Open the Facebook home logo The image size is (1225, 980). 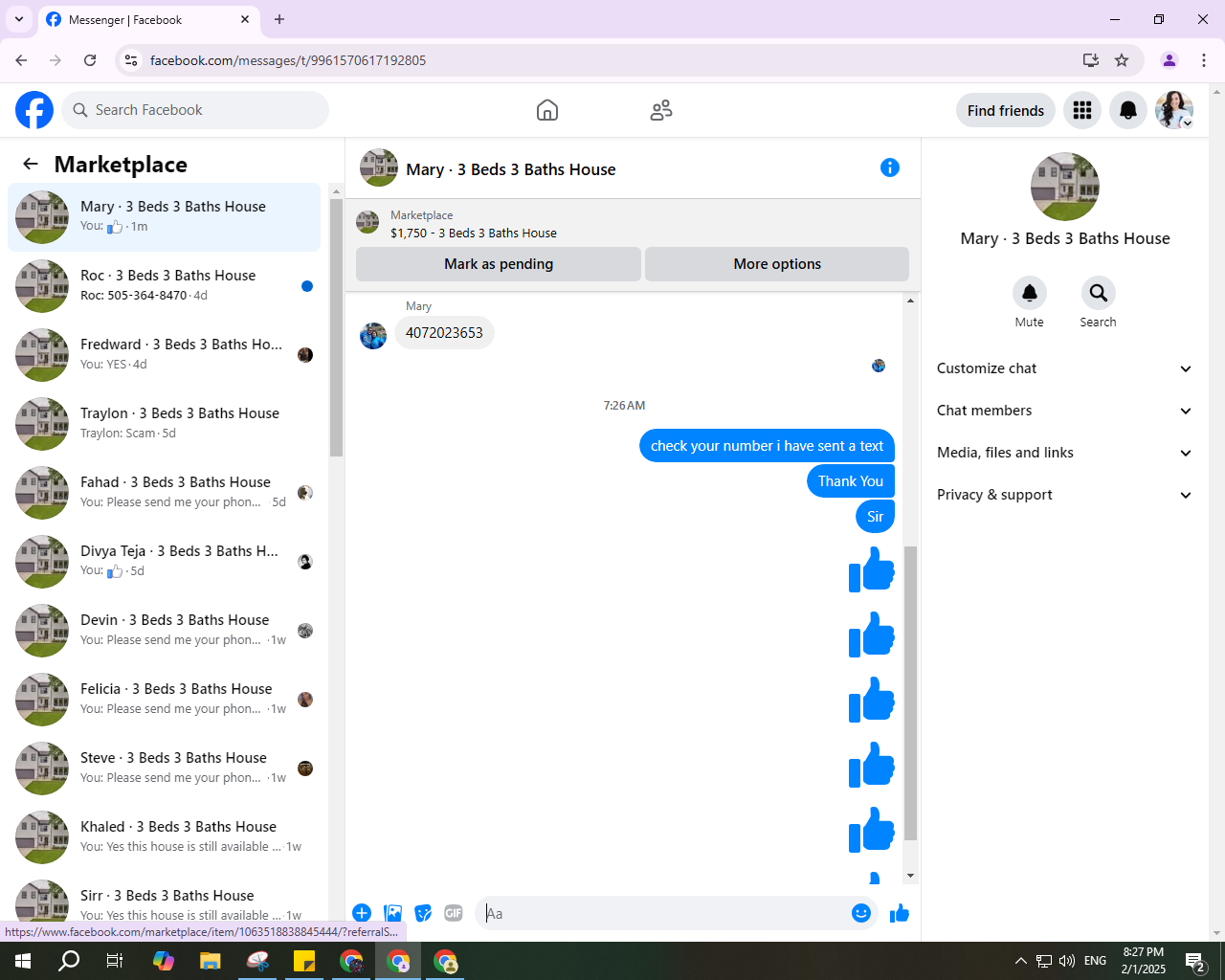pyautogui.click(x=34, y=110)
